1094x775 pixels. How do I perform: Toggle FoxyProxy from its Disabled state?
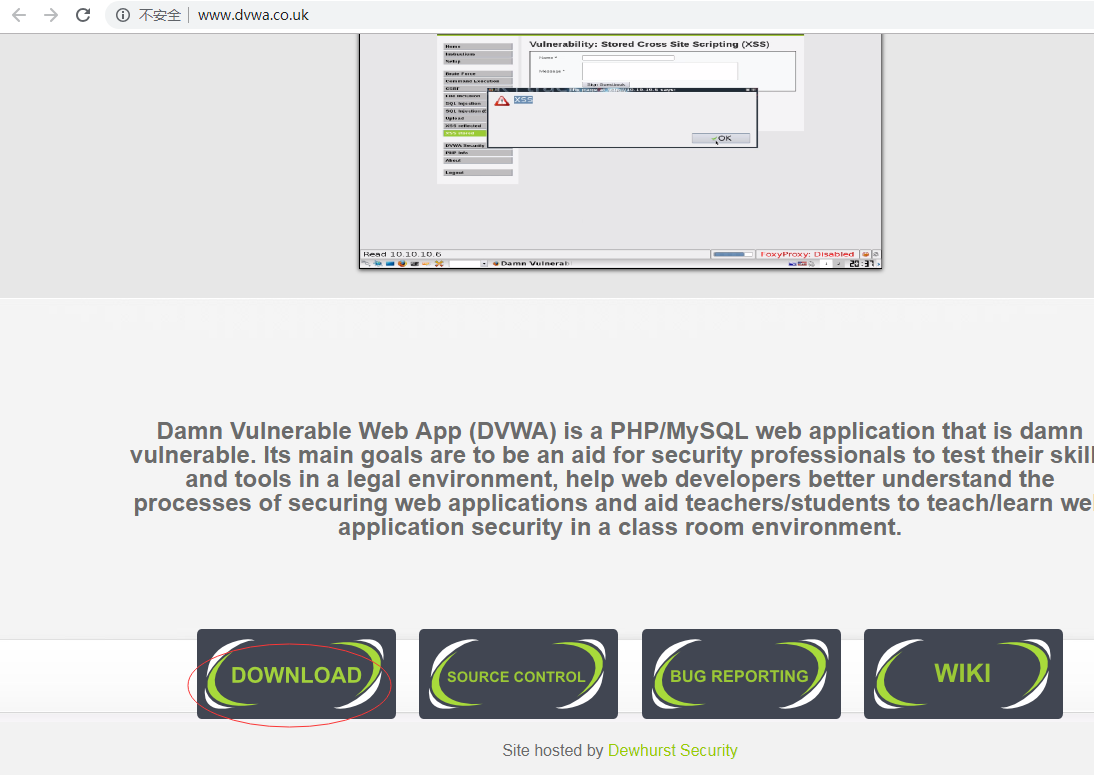pyautogui.click(x=807, y=254)
